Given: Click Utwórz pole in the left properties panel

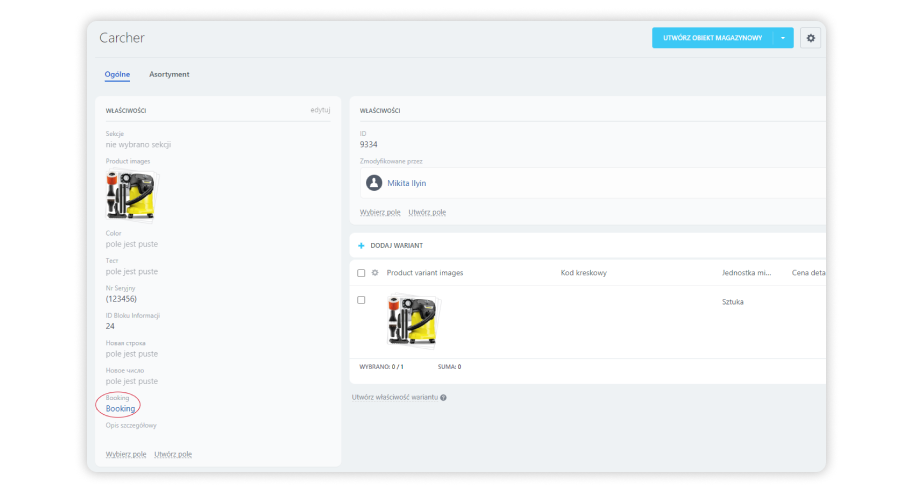Looking at the screenshot, I should pyautogui.click(x=173, y=454).
